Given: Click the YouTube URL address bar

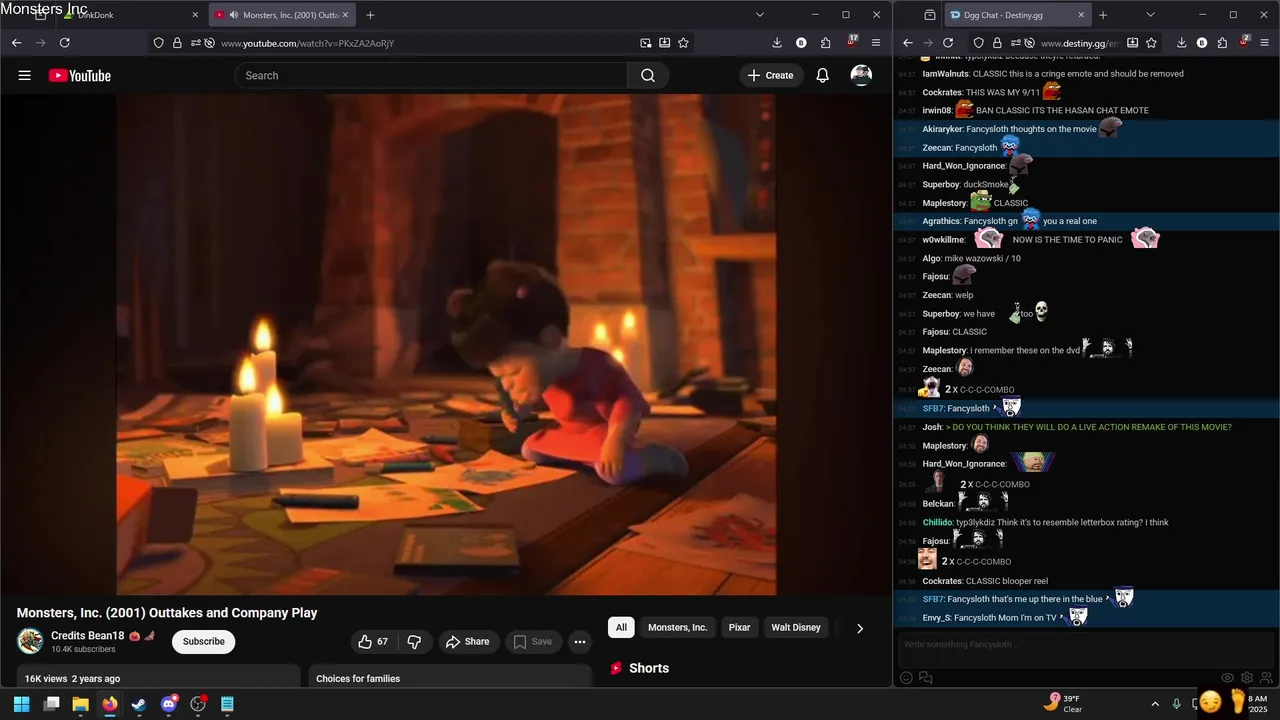Looking at the screenshot, I should tap(420, 43).
